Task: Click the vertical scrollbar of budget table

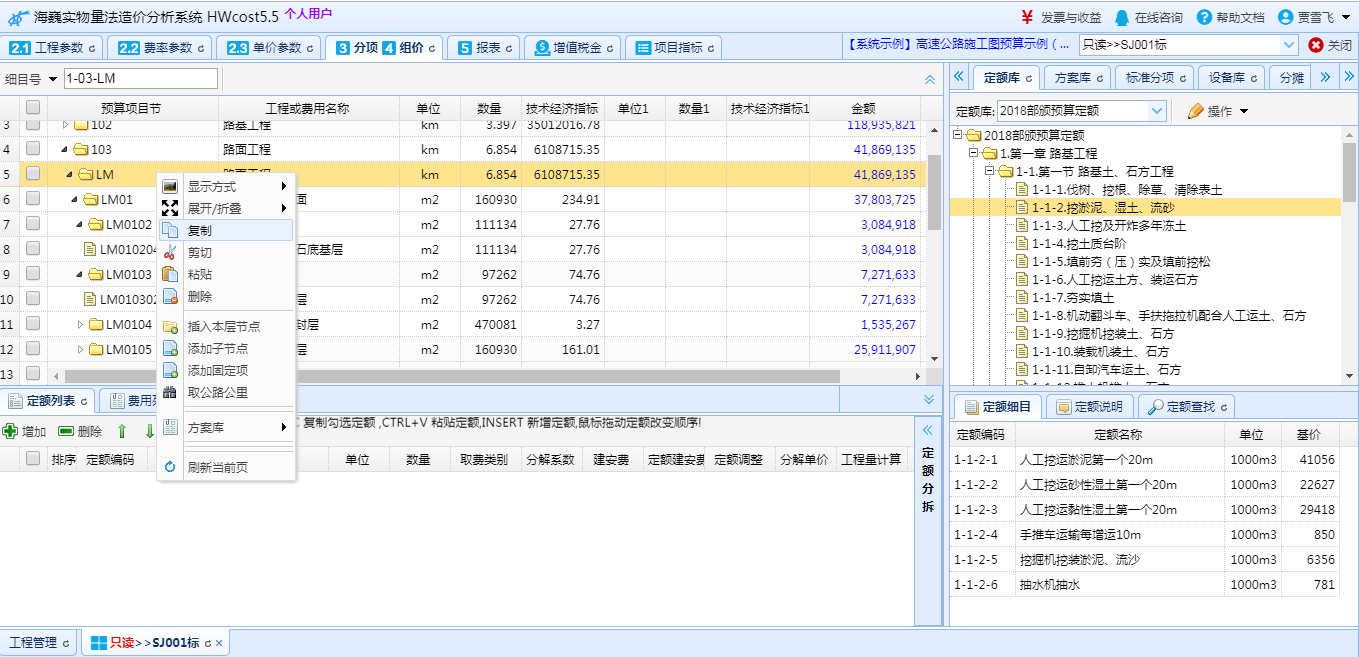Action: coord(935,192)
